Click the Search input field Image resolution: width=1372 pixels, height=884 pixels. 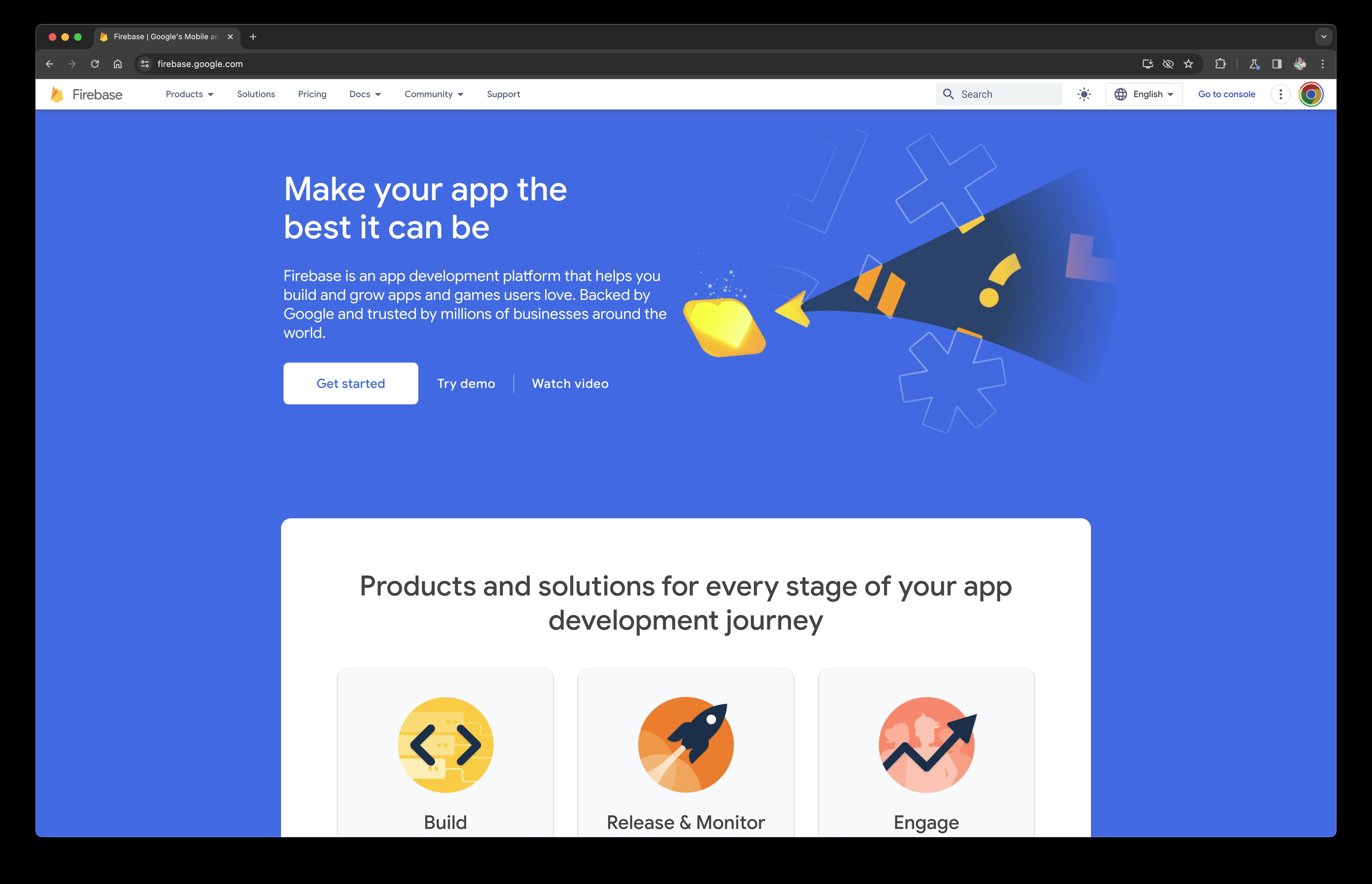1000,94
